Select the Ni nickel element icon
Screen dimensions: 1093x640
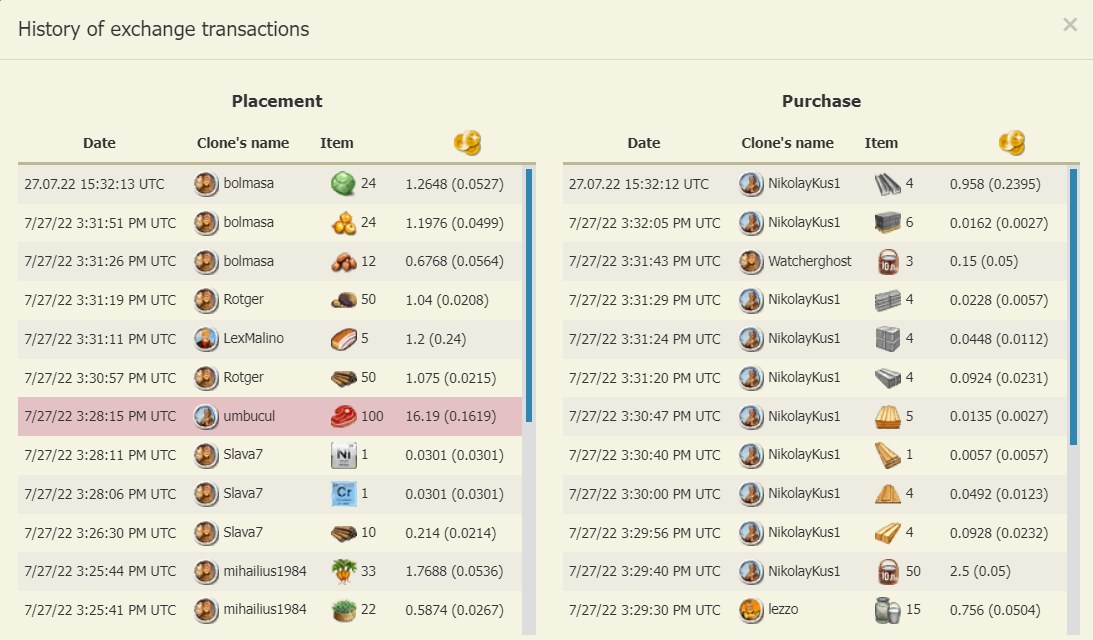[343, 456]
